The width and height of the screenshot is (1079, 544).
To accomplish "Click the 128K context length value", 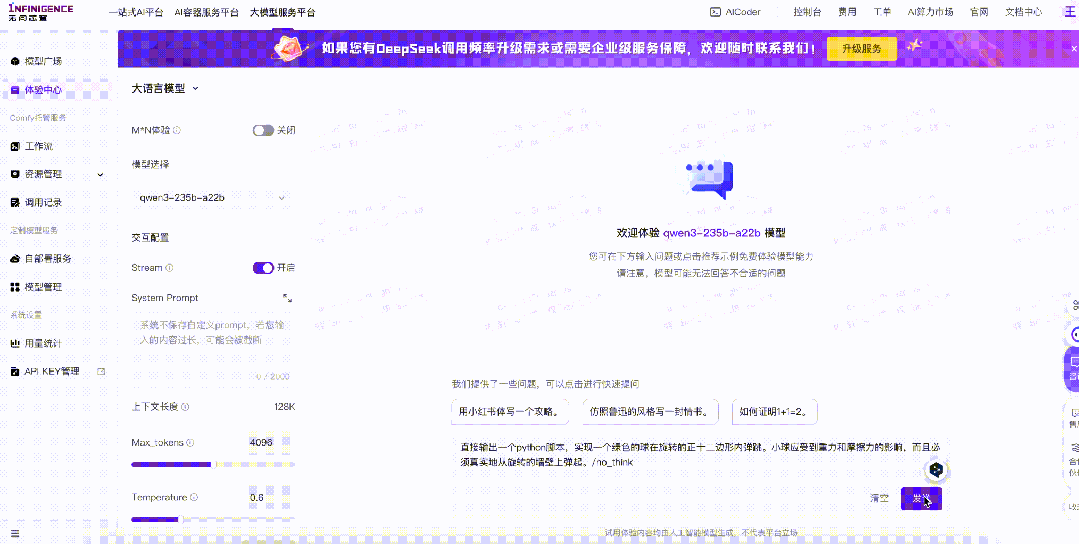I will tap(284, 407).
